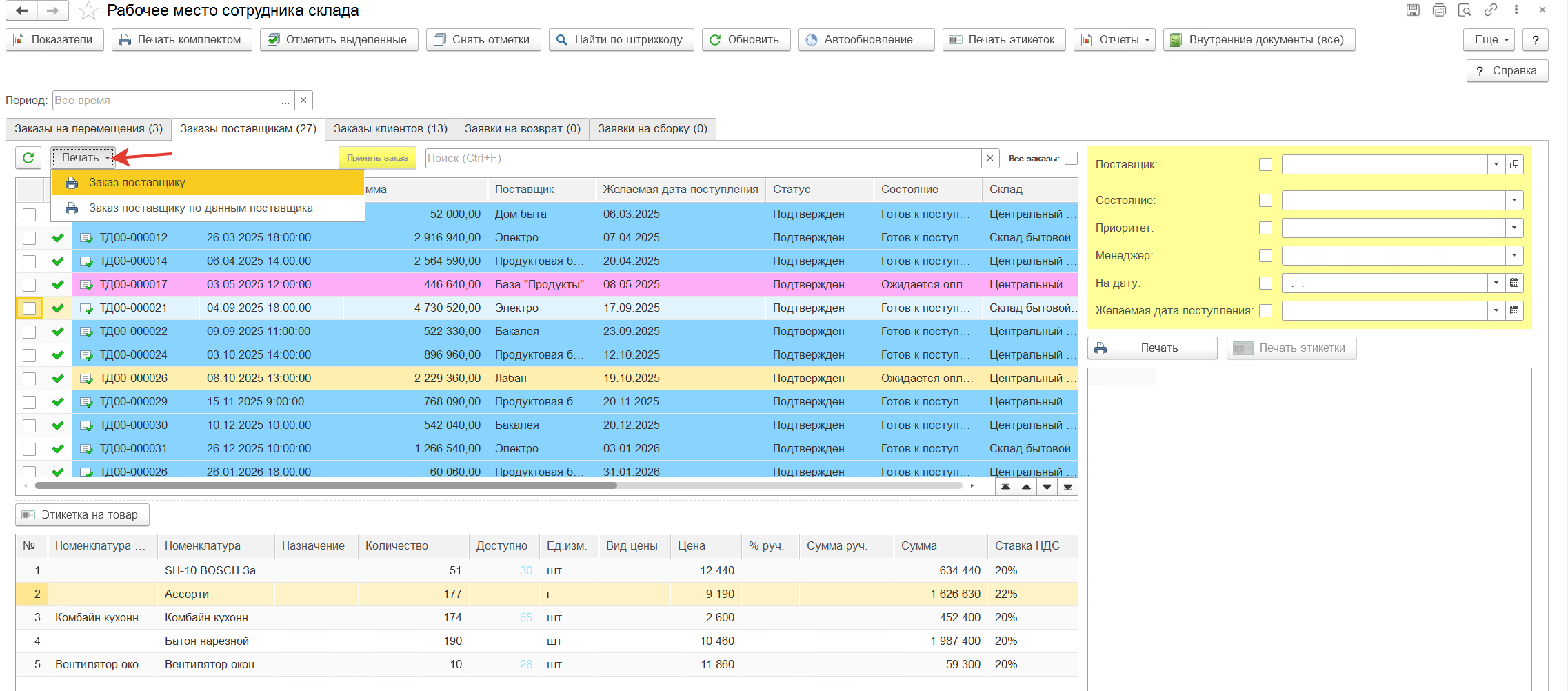Click Найти по штрихкоду button
Image resolution: width=1568 pixels, height=691 pixels.
coord(621,40)
